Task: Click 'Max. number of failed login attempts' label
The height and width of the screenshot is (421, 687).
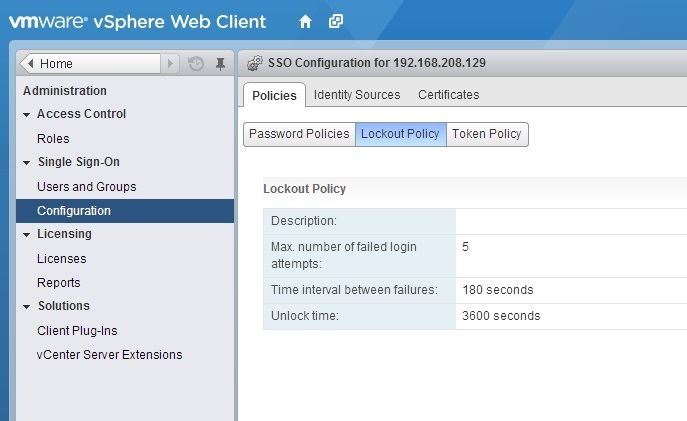Action: point(344,255)
